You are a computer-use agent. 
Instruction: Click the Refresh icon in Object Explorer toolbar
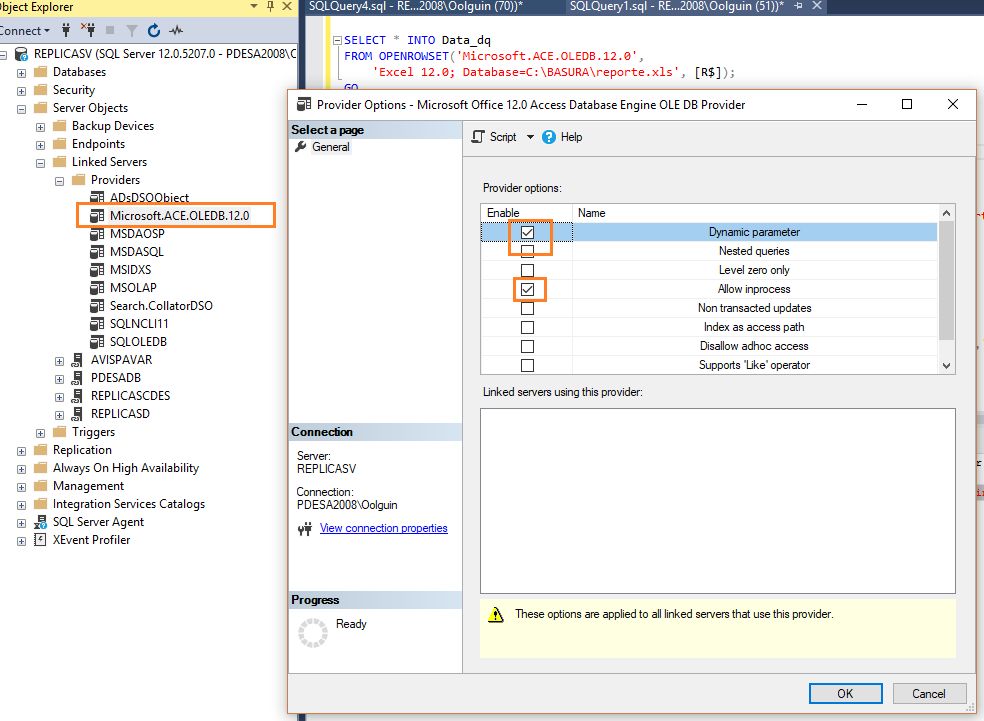(x=153, y=32)
